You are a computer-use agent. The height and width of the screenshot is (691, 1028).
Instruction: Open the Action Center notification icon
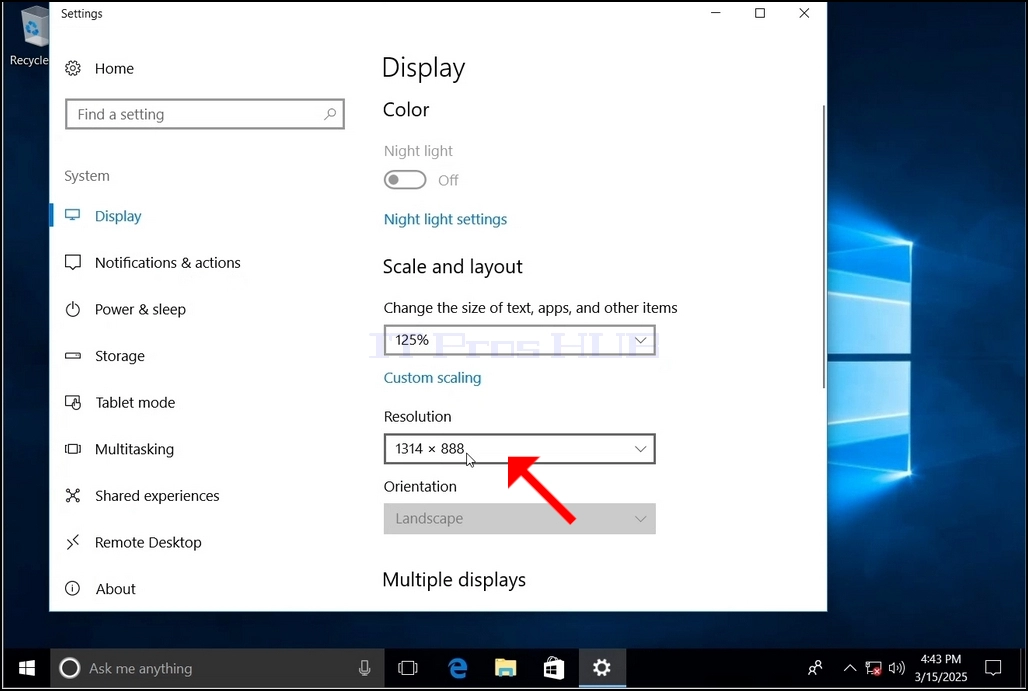(993, 668)
